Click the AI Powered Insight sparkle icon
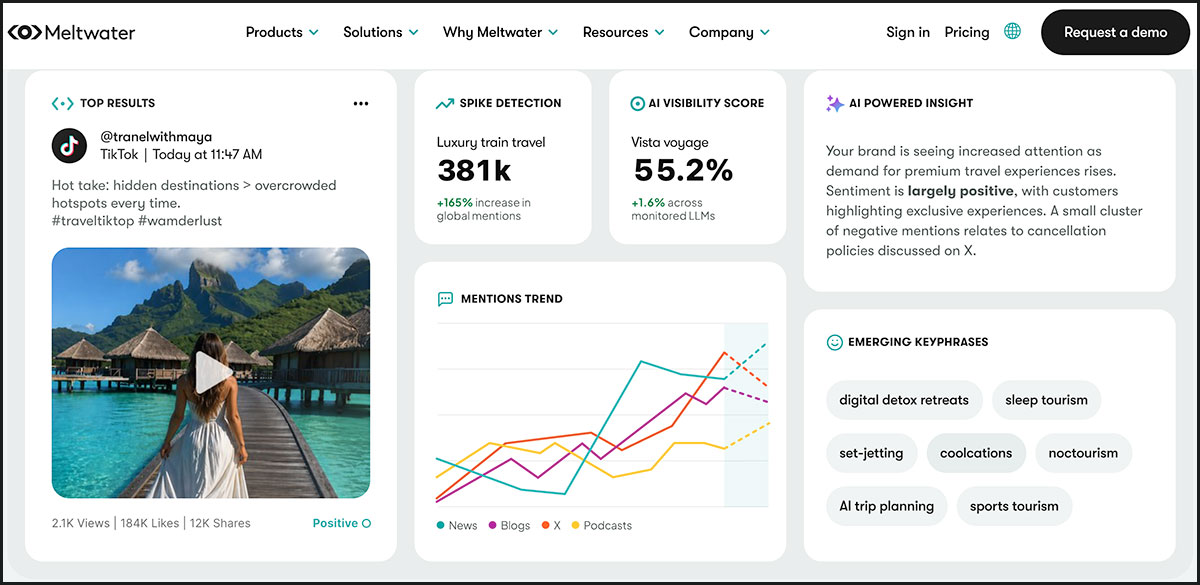 pyautogui.click(x=835, y=103)
